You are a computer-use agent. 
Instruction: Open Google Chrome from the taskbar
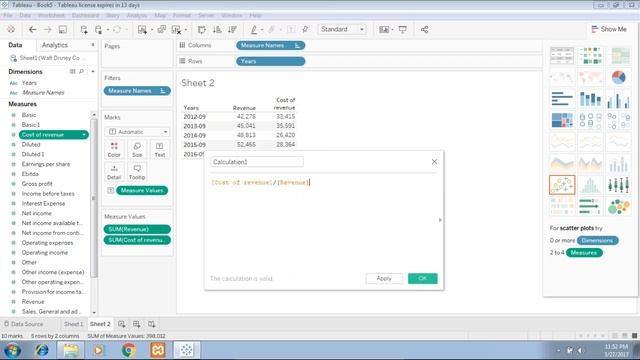(129, 350)
